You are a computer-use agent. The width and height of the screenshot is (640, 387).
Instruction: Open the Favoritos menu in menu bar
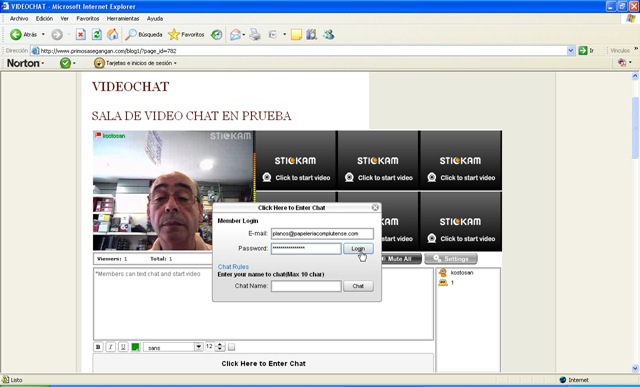(88, 19)
